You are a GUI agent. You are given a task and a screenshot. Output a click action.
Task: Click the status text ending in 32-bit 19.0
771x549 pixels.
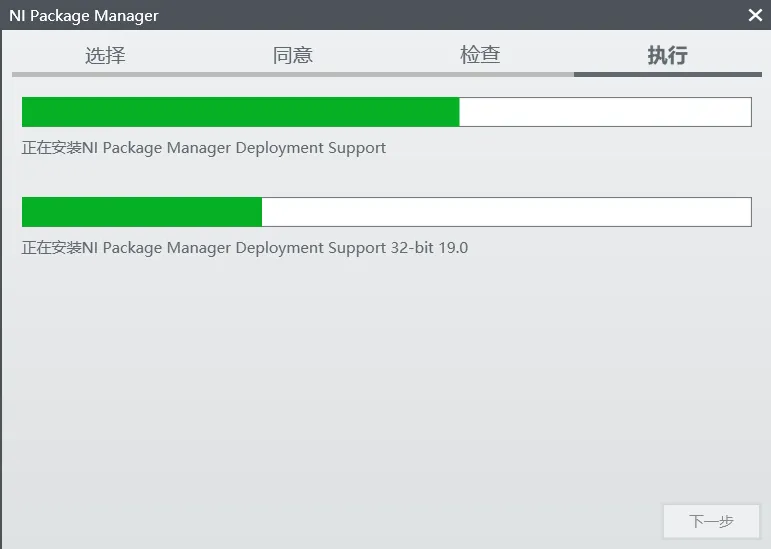pyautogui.click(x=245, y=248)
